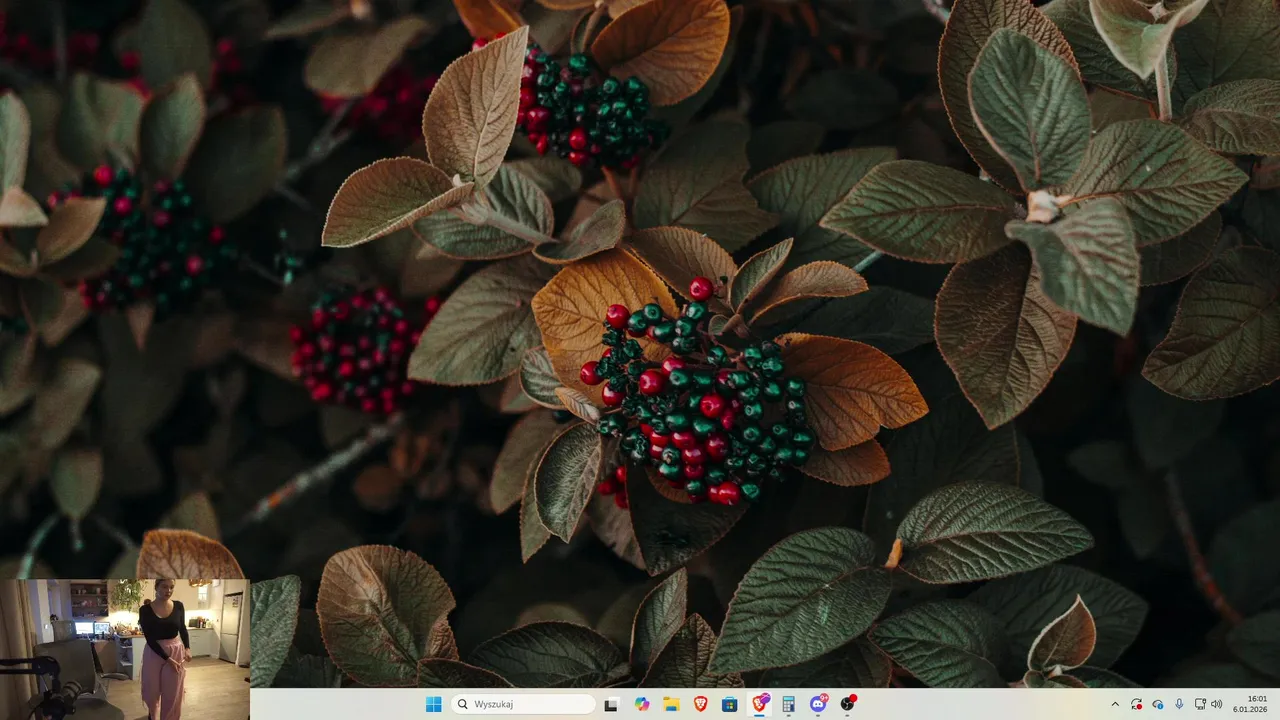Viewport: 1280px width, 720px height.
Task: Click the Wyszukaj search box
Action: [x=524, y=704]
